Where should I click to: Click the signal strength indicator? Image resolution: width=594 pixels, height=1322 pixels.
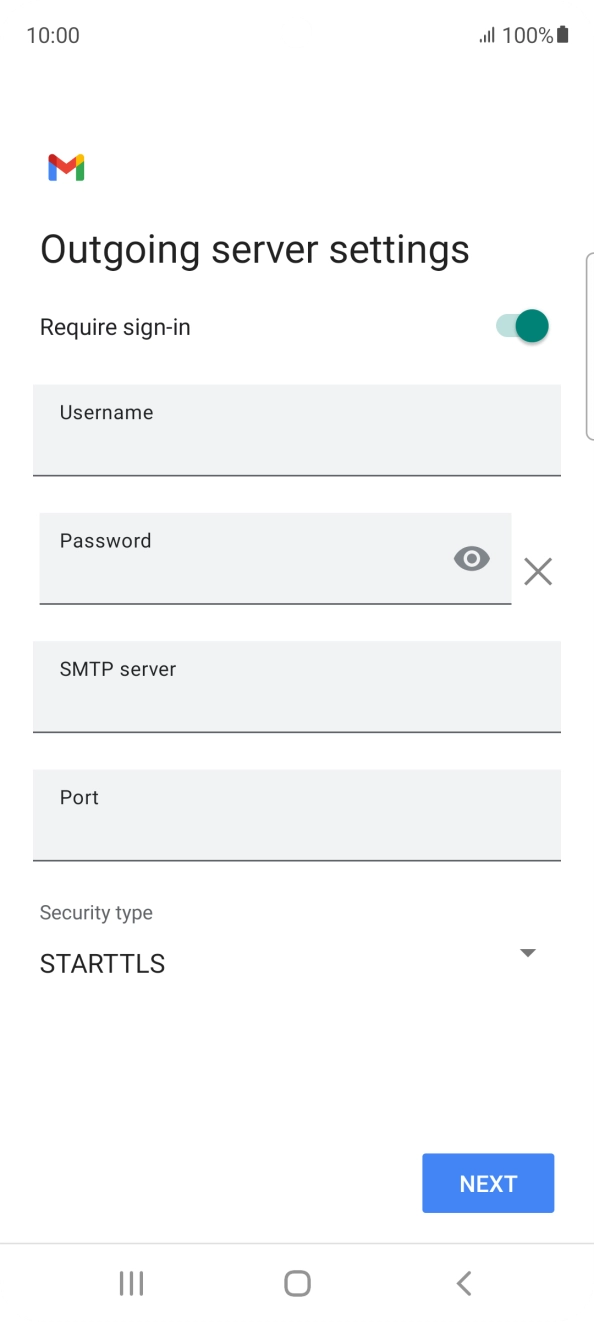[487, 35]
